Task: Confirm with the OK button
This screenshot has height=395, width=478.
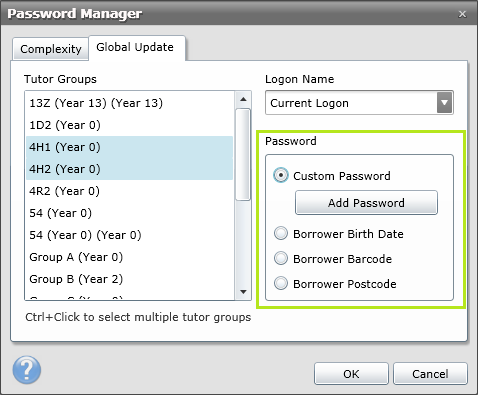Action: pos(351,374)
